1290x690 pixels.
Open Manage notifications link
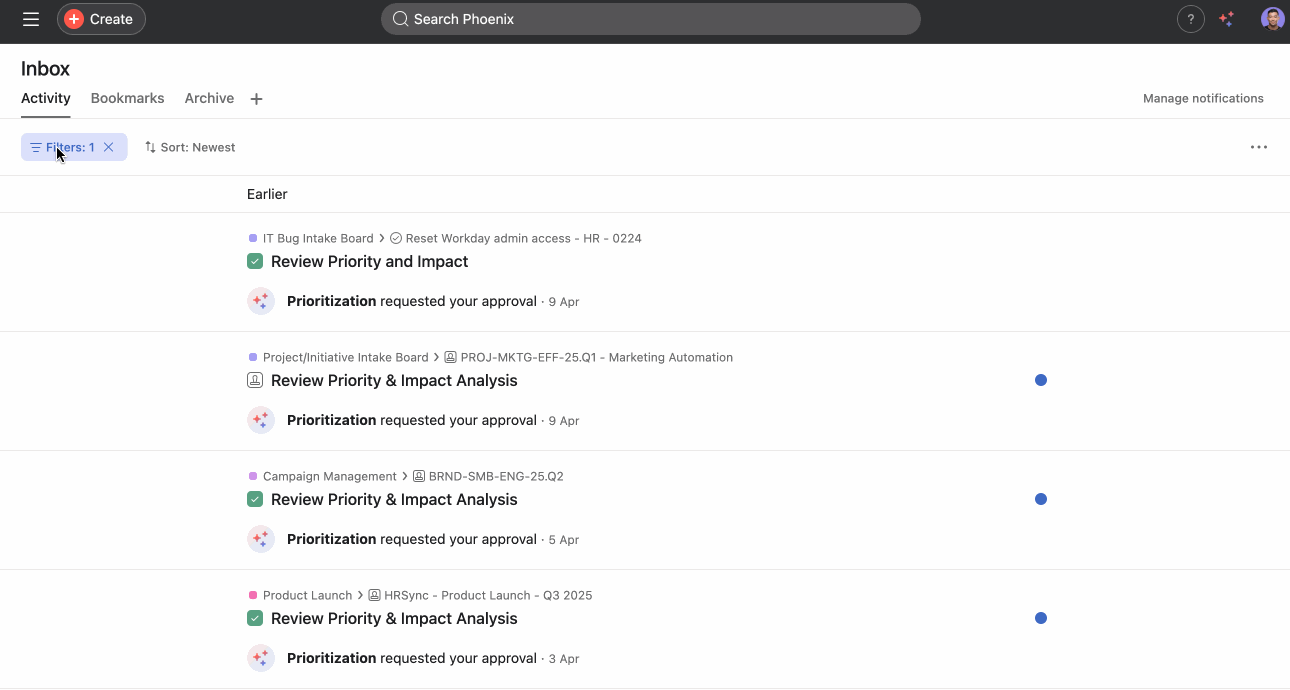click(1203, 98)
